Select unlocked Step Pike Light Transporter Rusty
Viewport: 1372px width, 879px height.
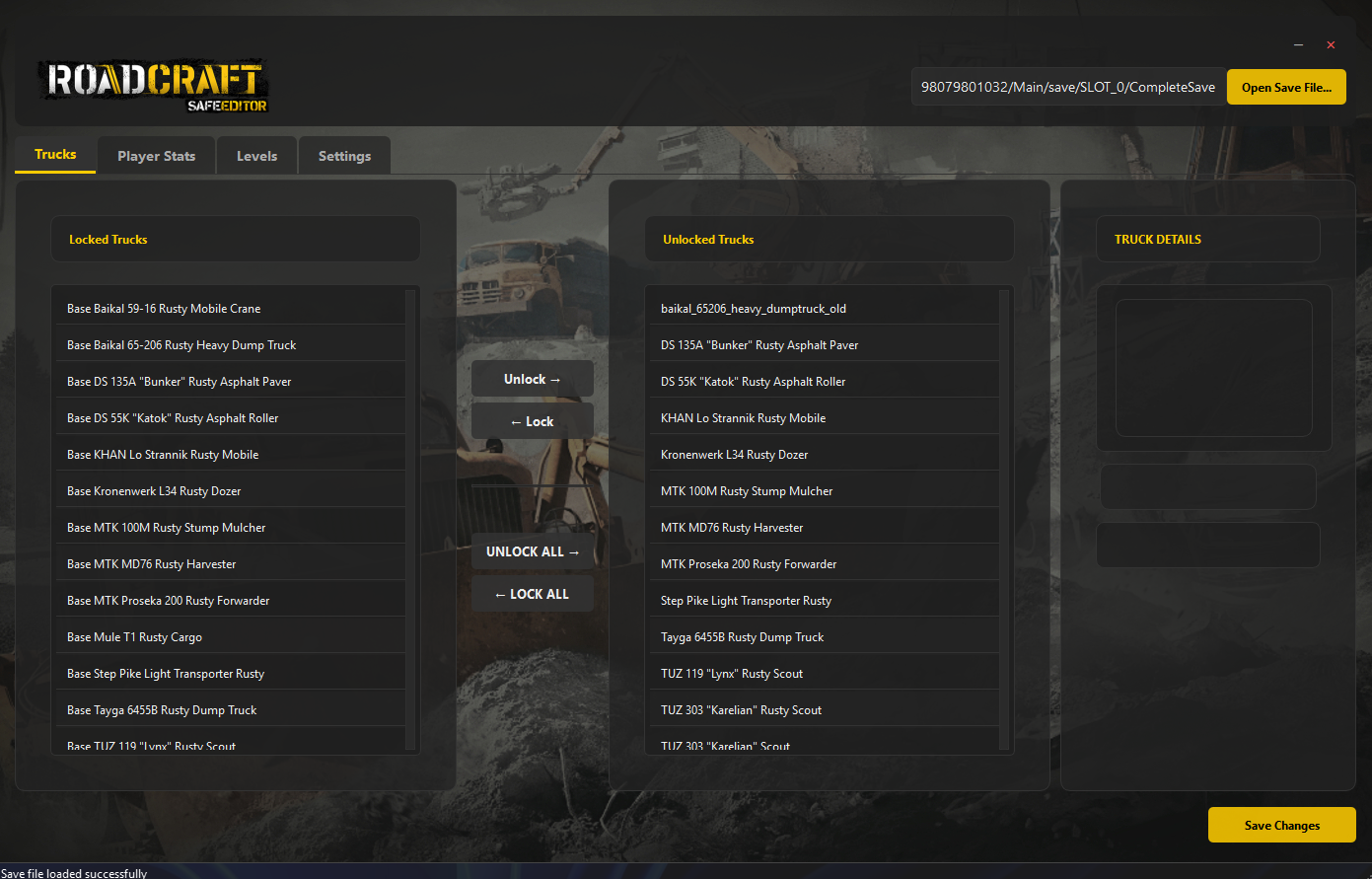coord(825,601)
